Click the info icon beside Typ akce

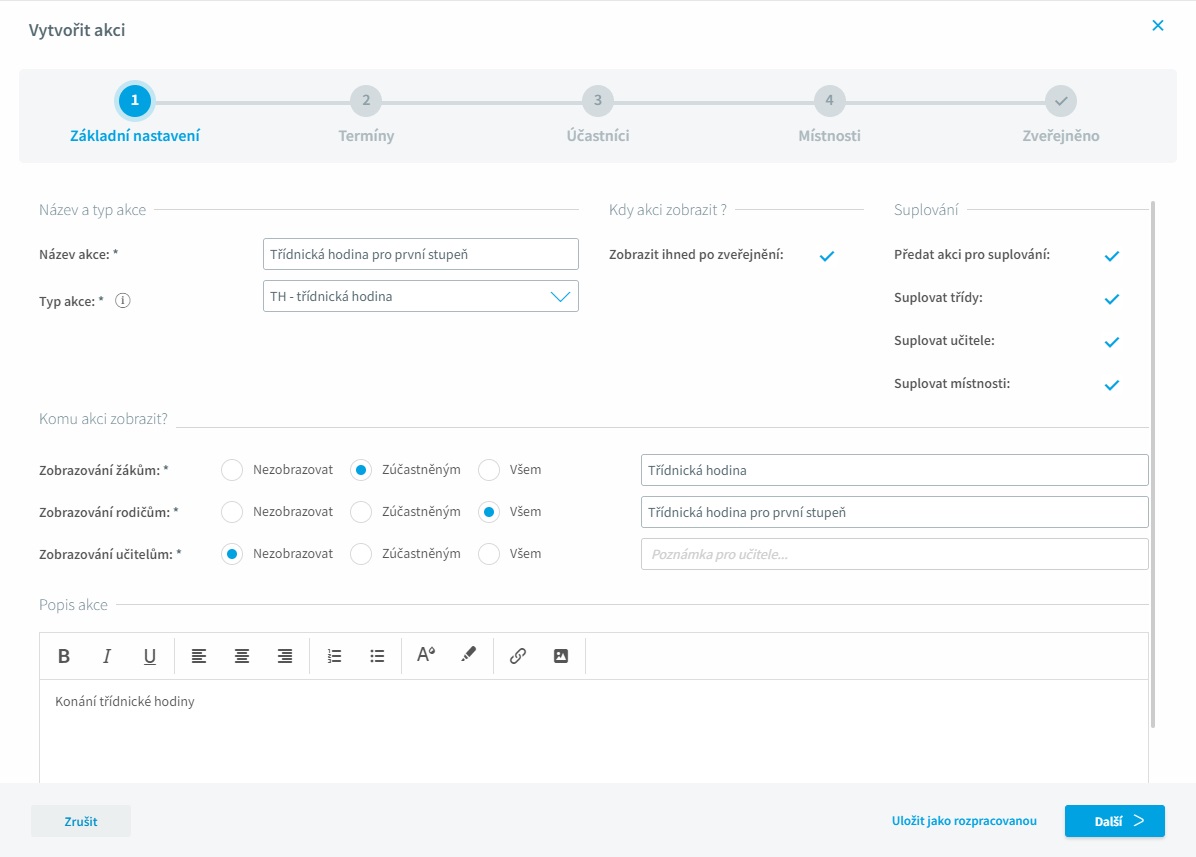(x=123, y=300)
